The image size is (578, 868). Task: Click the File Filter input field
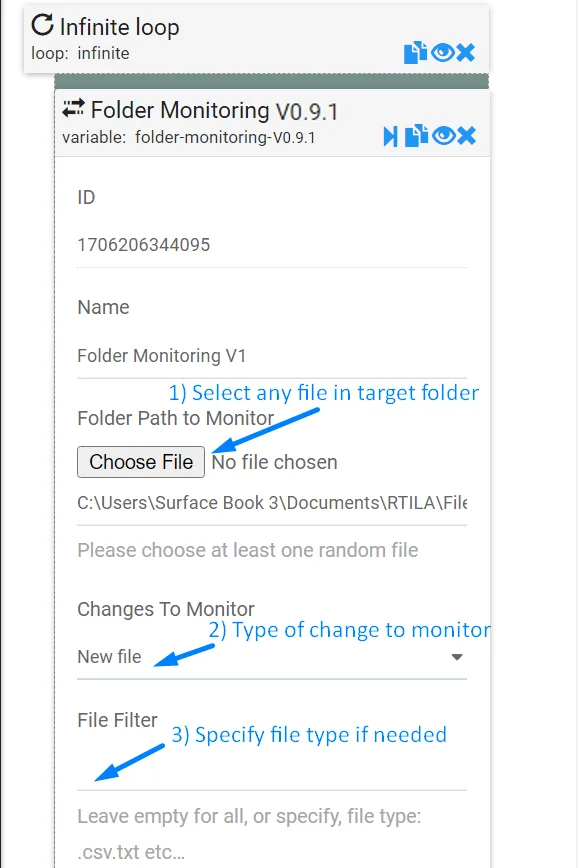point(272,768)
